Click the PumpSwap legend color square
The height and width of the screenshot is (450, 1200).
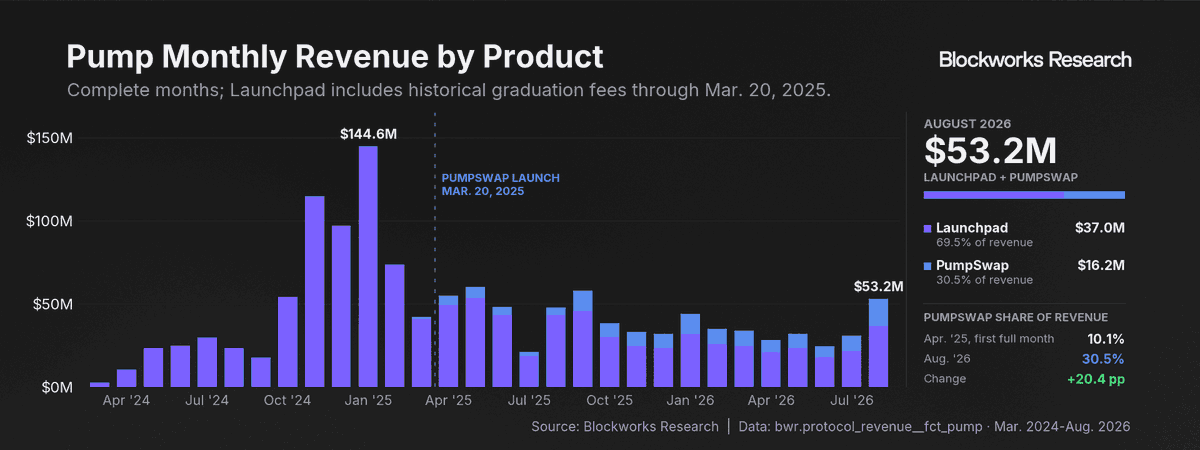coord(928,266)
